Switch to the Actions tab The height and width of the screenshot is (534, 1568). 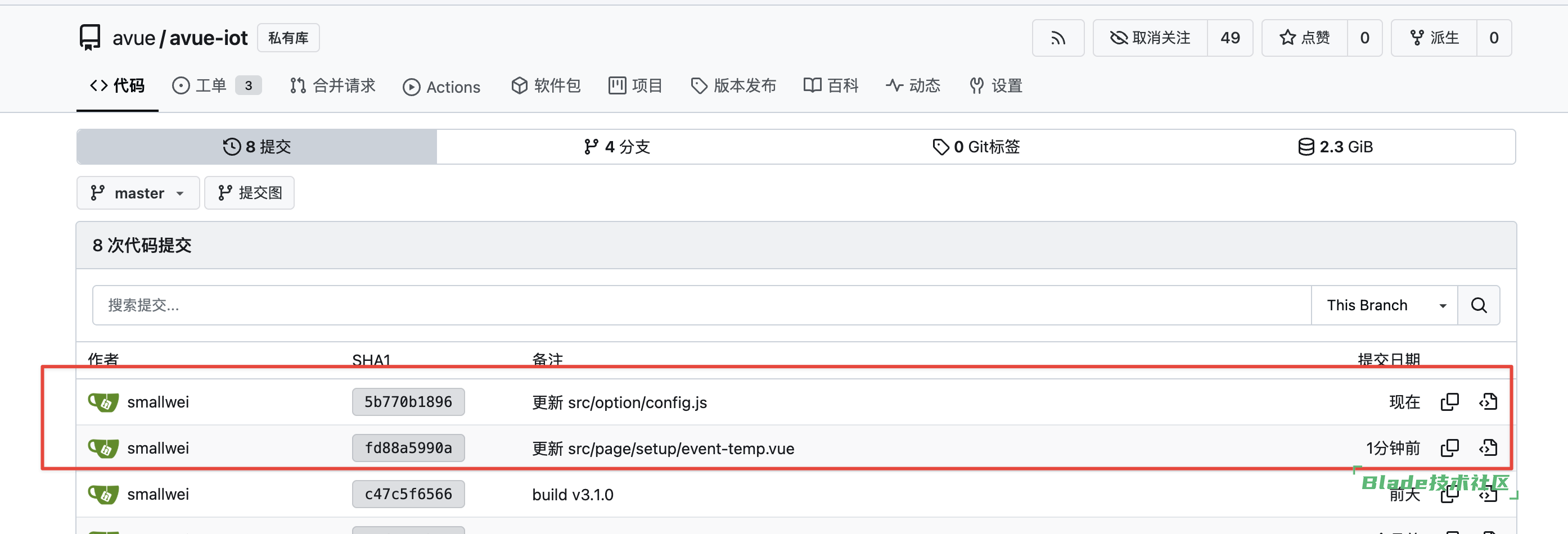(441, 87)
